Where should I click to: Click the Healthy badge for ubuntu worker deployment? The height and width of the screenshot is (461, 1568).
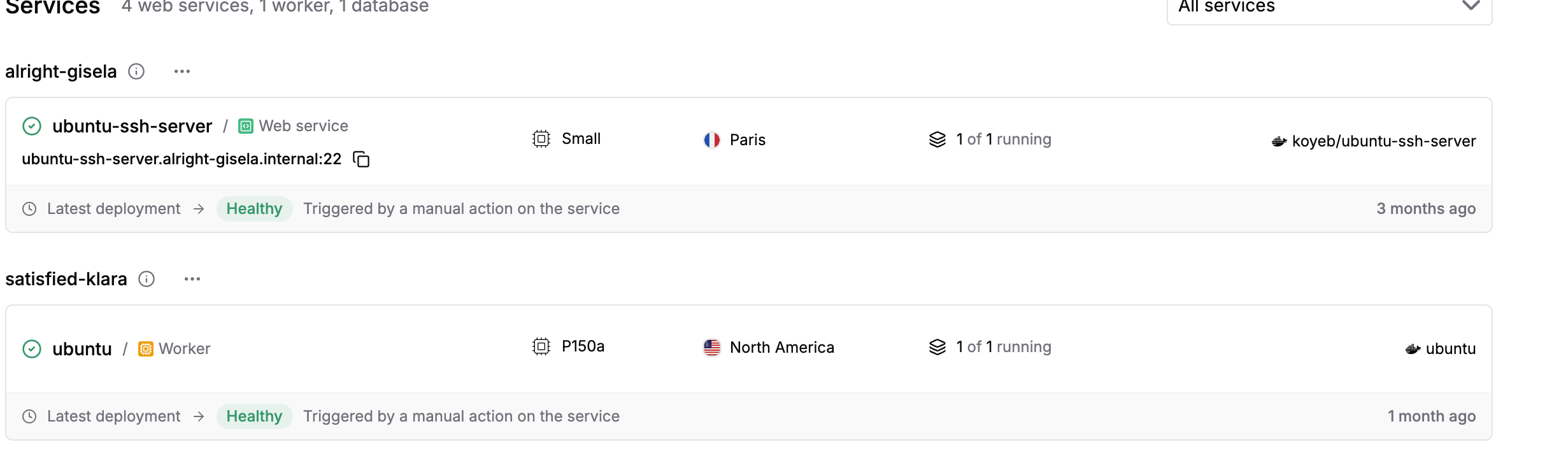point(254,416)
